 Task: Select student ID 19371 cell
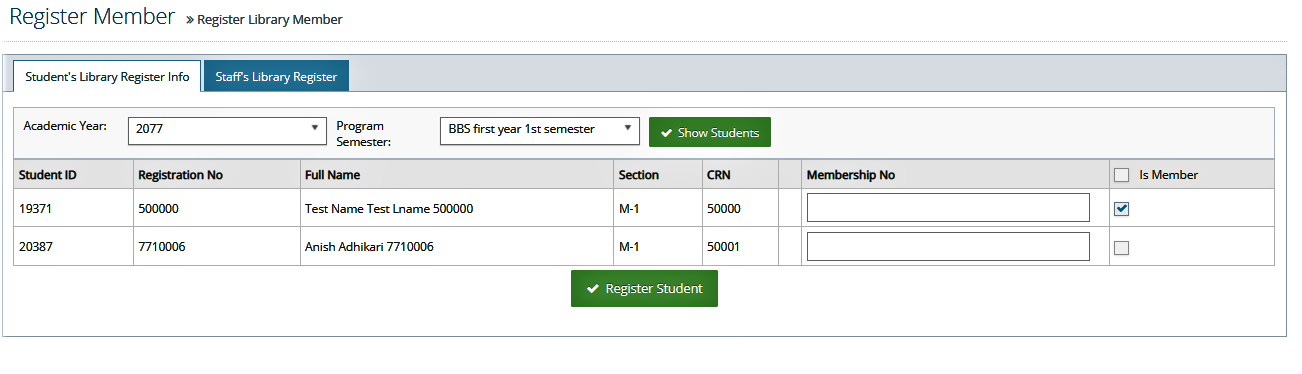pos(73,209)
